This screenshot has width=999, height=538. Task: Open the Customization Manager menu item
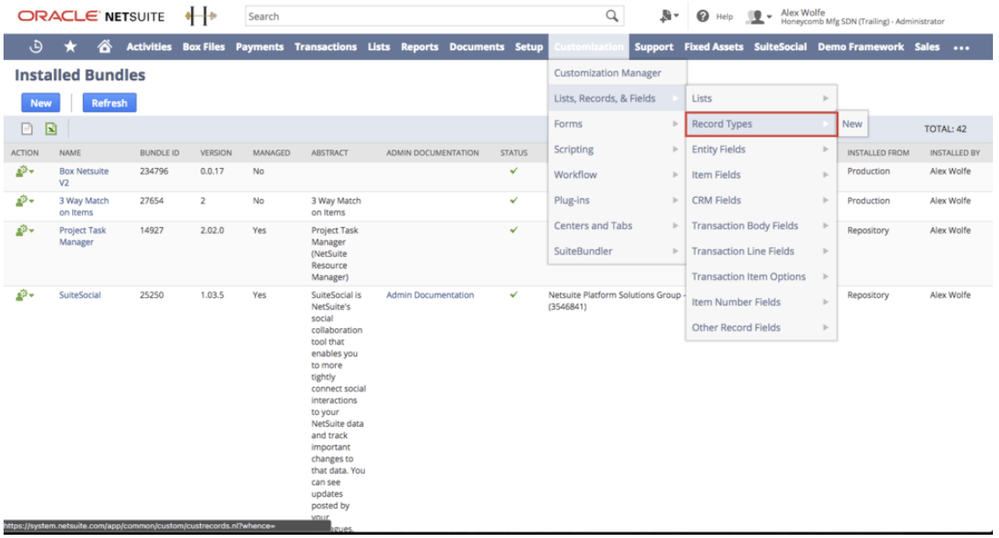616,73
